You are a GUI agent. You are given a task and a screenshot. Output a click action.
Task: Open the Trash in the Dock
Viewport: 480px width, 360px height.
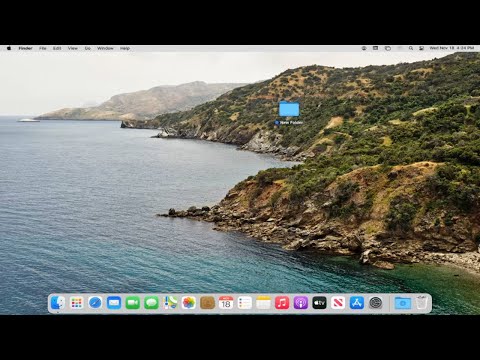pyautogui.click(x=421, y=303)
